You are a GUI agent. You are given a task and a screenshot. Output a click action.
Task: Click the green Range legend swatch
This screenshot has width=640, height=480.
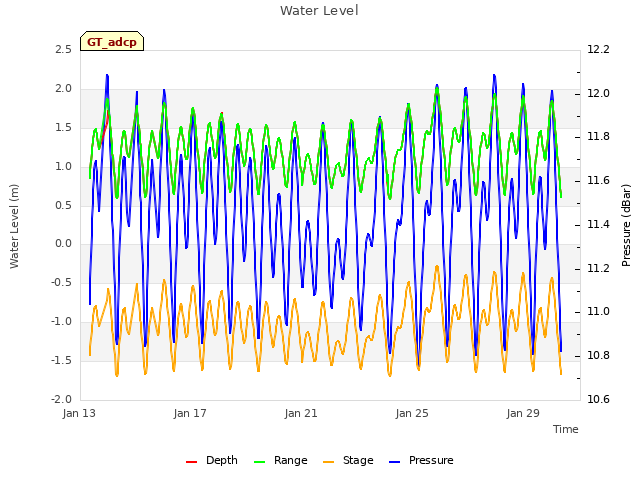point(259,462)
